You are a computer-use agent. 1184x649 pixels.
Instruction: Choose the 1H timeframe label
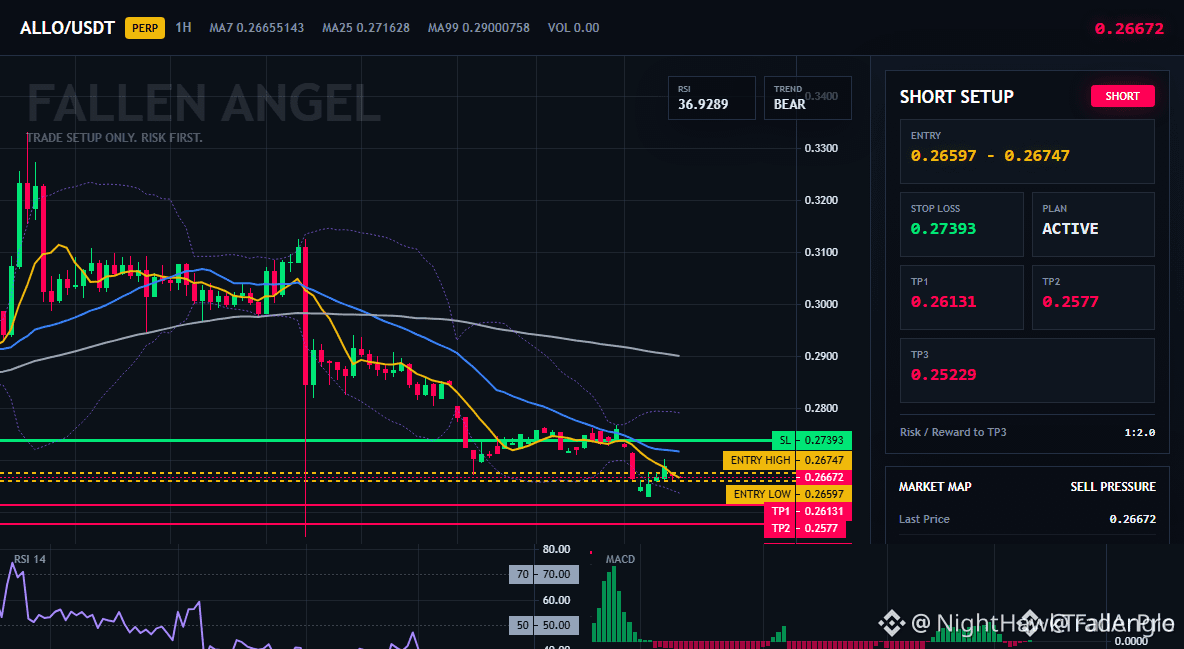pyautogui.click(x=183, y=27)
